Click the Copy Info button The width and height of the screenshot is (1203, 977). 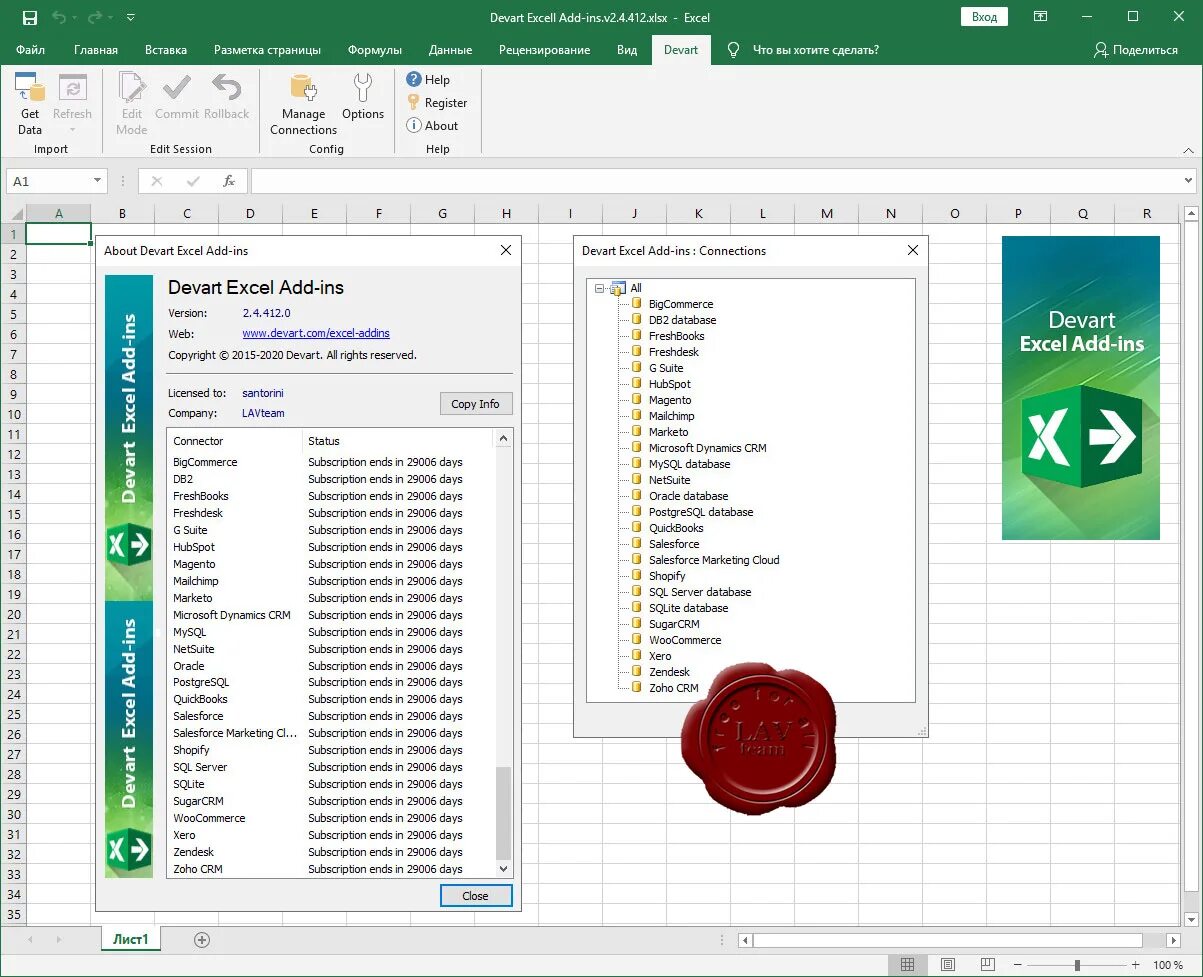[x=476, y=404]
